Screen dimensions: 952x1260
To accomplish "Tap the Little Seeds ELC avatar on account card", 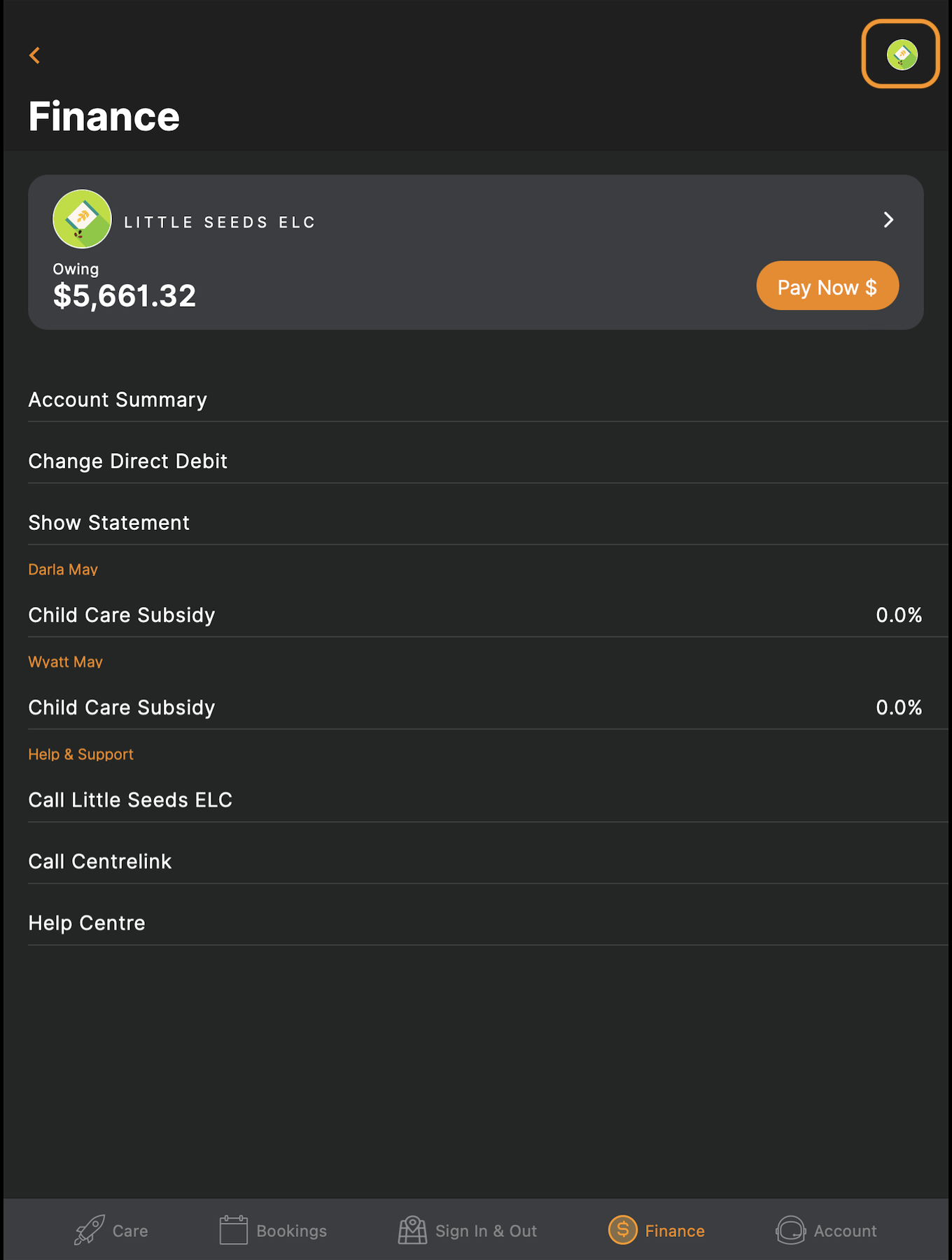I will 83,219.
